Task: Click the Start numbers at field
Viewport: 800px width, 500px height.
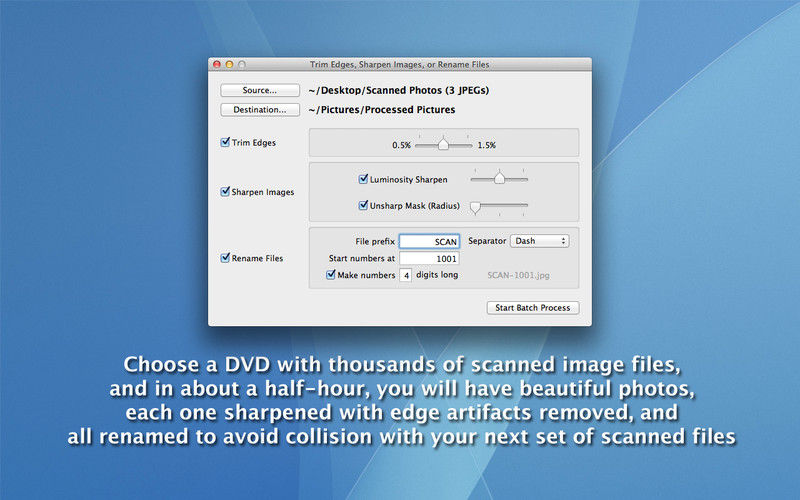Action: point(429,259)
